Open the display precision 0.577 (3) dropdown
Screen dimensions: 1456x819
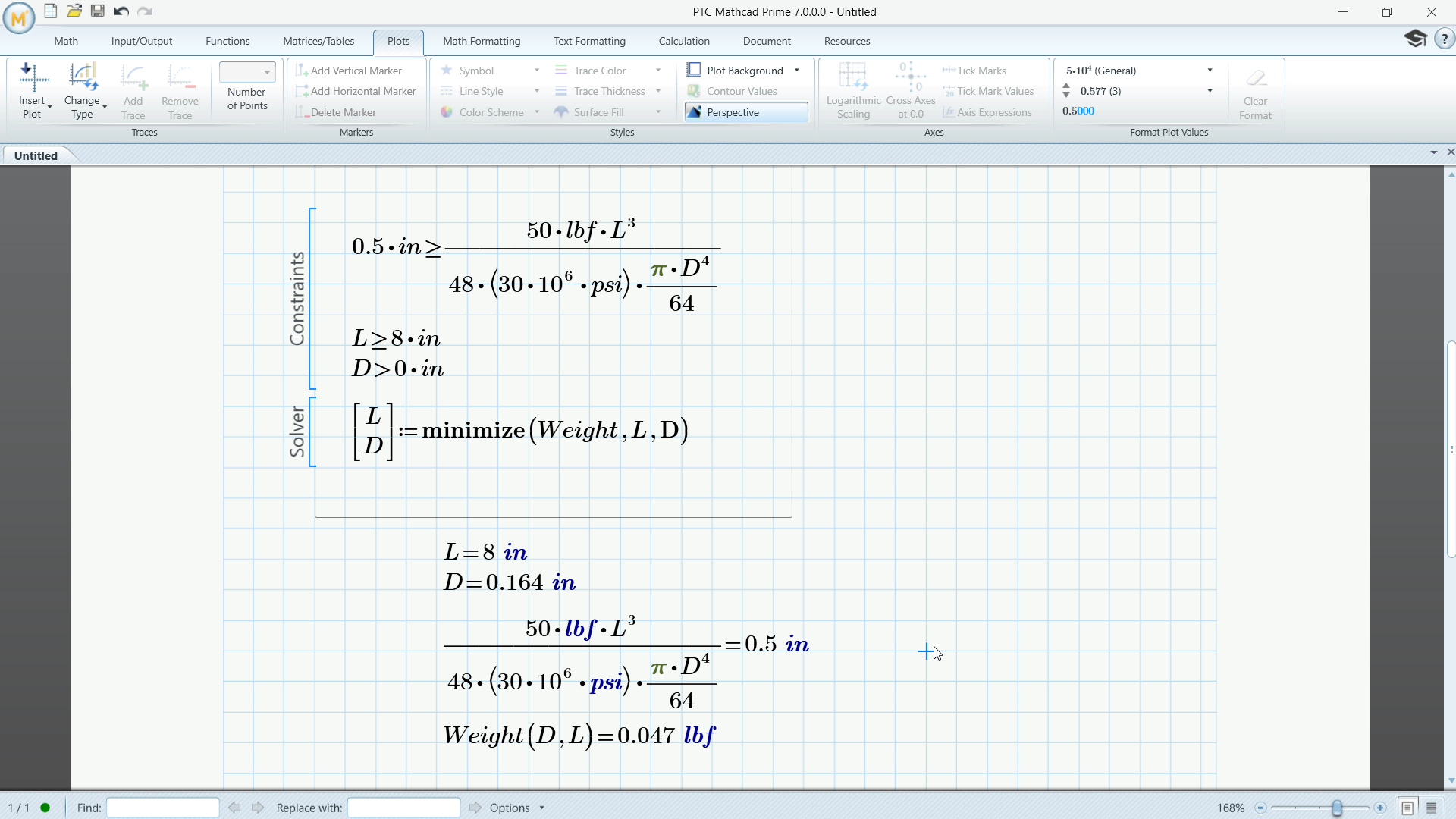coord(1210,91)
